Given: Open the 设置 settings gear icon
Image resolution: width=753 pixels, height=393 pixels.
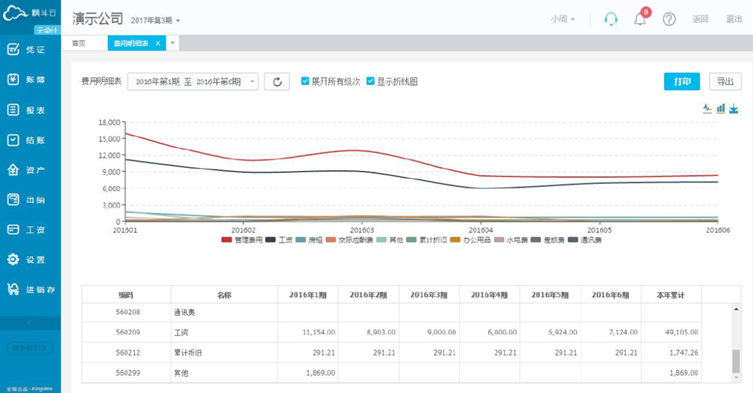Looking at the screenshot, I should pyautogui.click(x=13, y=259).
